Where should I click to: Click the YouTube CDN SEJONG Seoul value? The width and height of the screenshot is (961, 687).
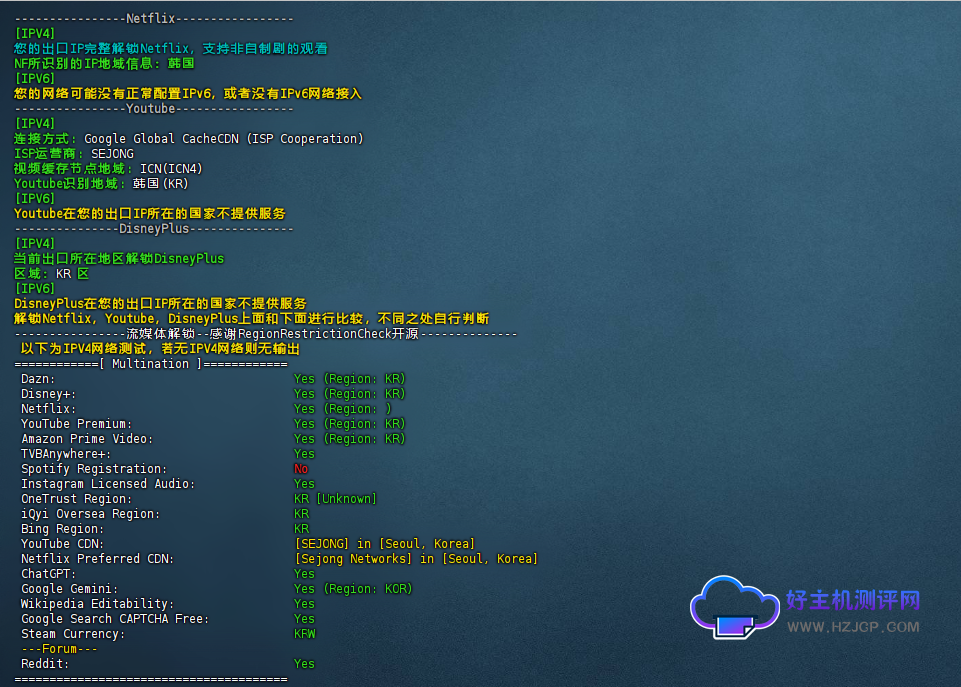(384, 544)
